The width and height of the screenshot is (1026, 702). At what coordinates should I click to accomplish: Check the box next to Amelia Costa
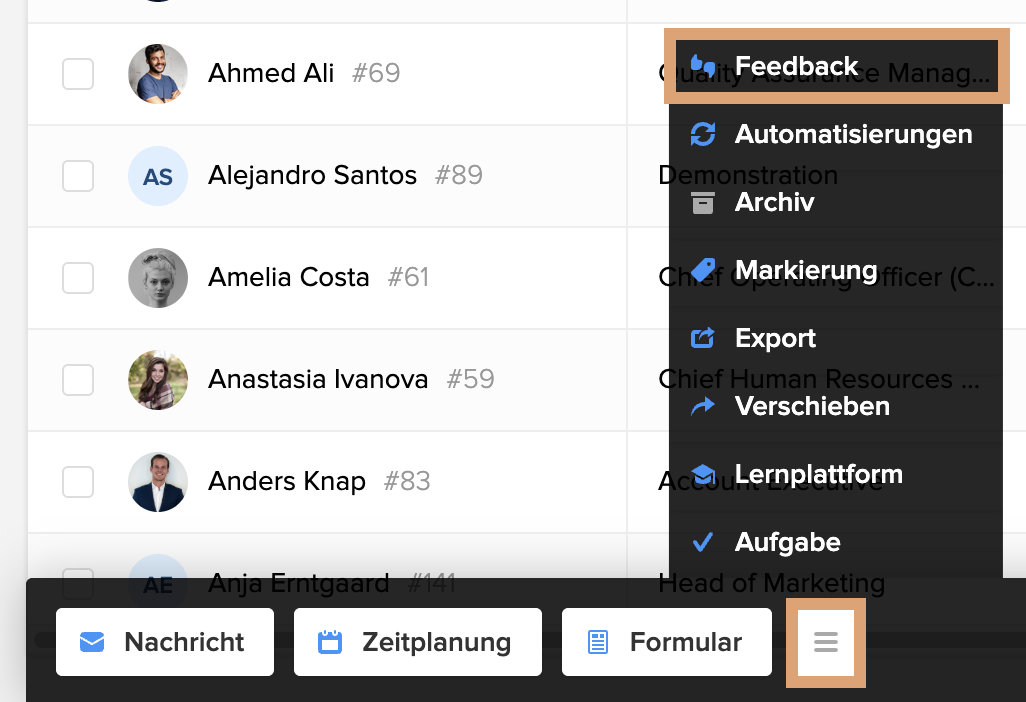(x=78, y=278)
